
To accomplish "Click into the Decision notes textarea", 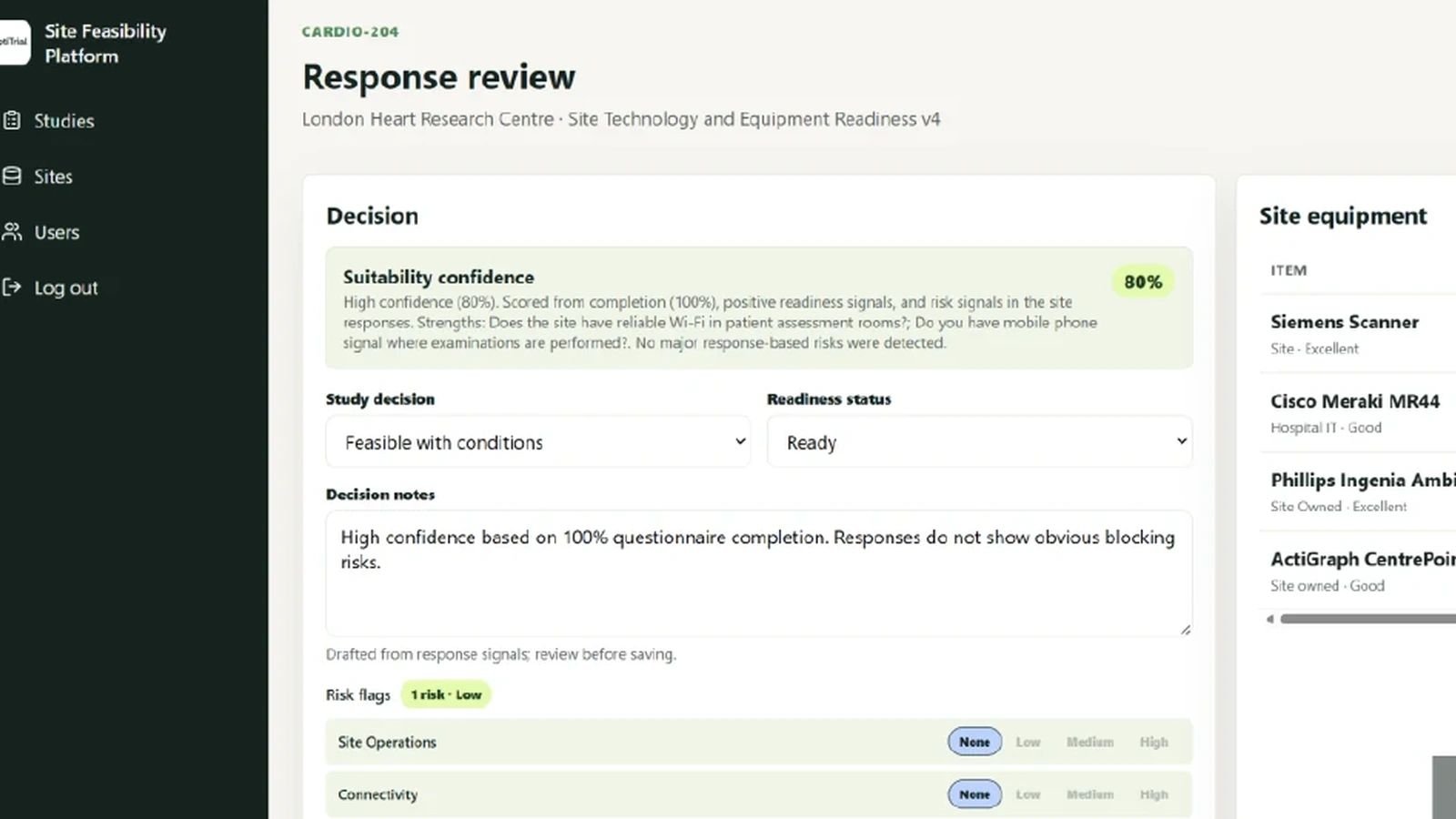I will point(759,573).
